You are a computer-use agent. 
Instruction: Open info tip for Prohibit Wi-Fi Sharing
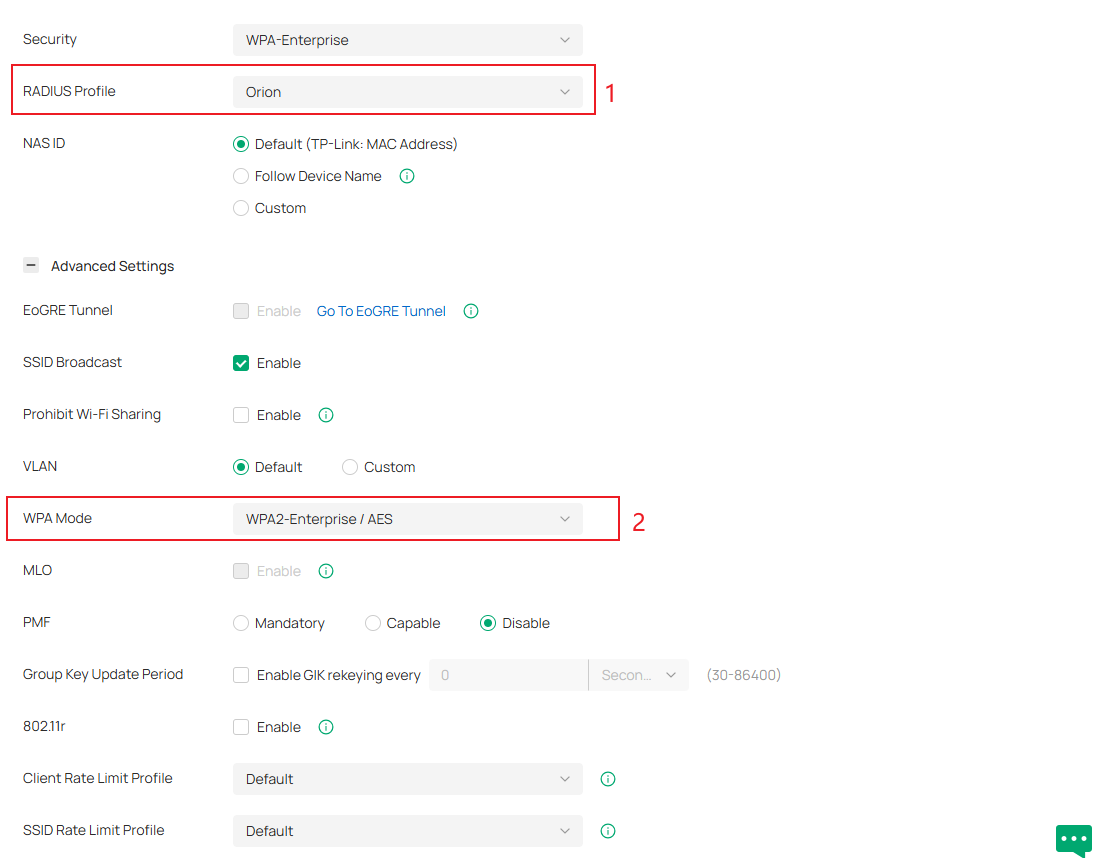tap(325, 414)
